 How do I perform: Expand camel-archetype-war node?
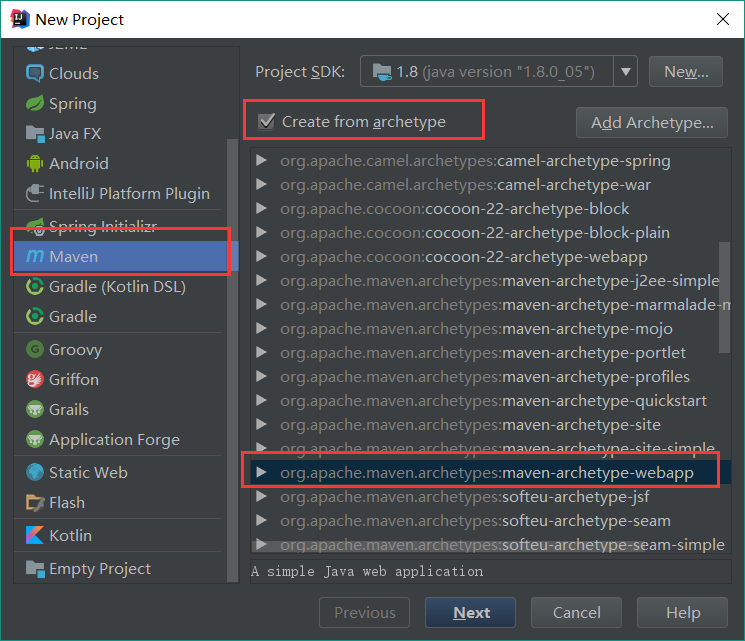261,184
